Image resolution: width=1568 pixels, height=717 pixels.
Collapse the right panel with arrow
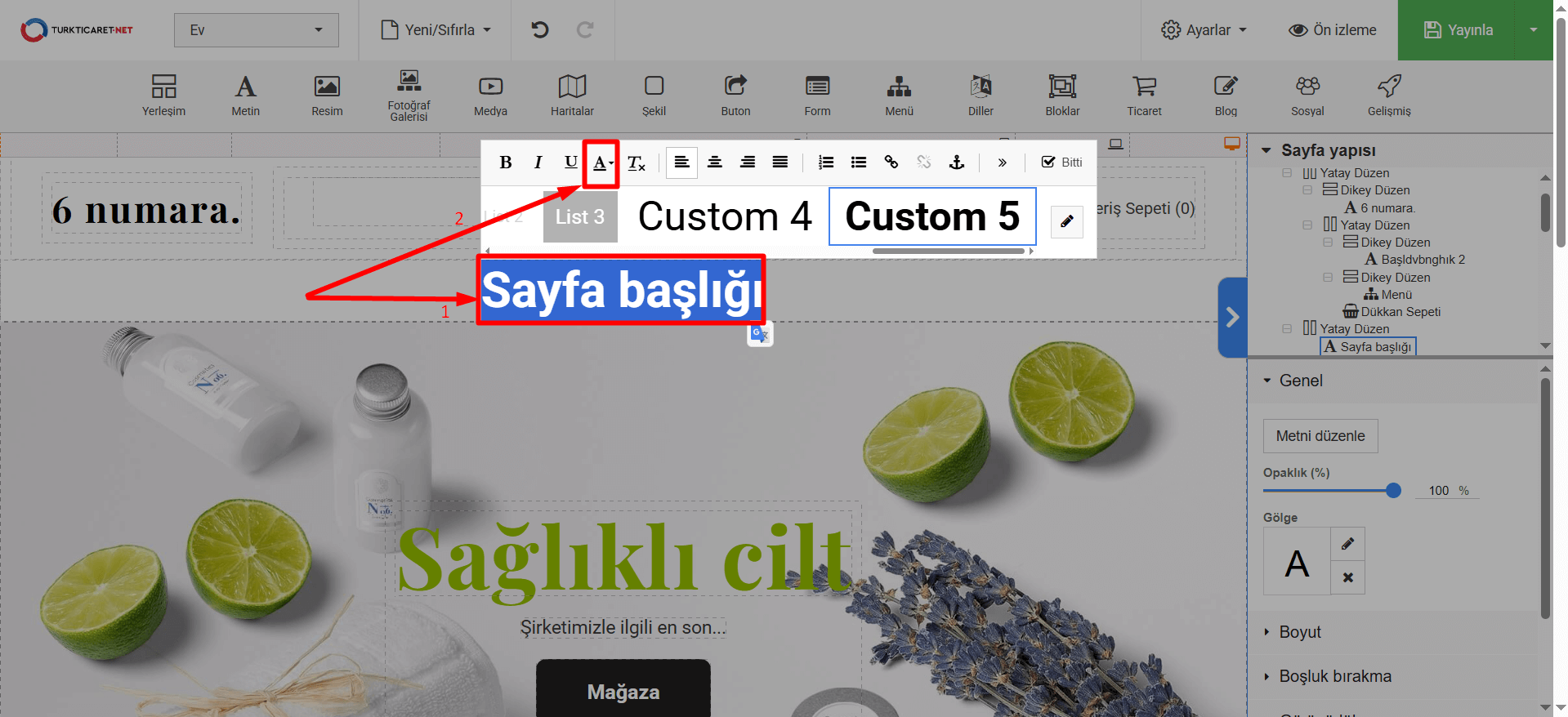pyautogui.click(x=1232, y=318)
